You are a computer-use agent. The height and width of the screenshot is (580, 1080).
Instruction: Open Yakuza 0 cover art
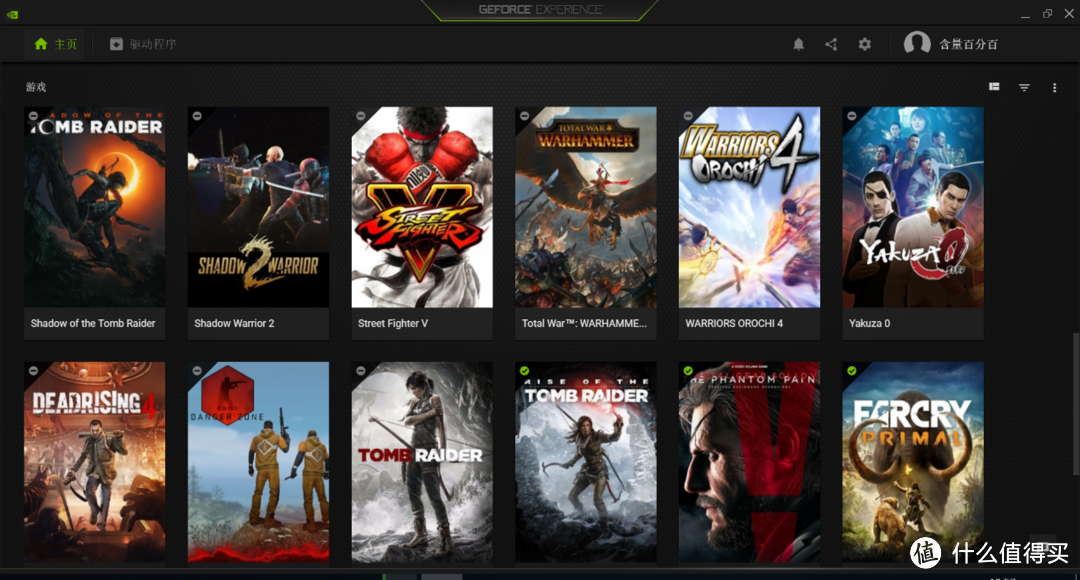pos(913,207)
